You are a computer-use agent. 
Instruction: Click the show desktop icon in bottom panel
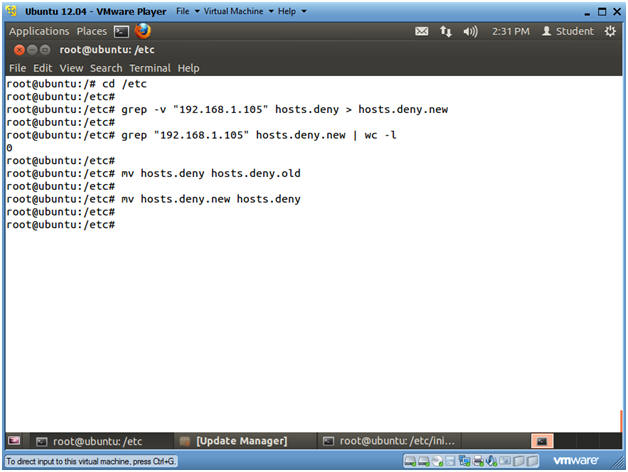point(14,441)
